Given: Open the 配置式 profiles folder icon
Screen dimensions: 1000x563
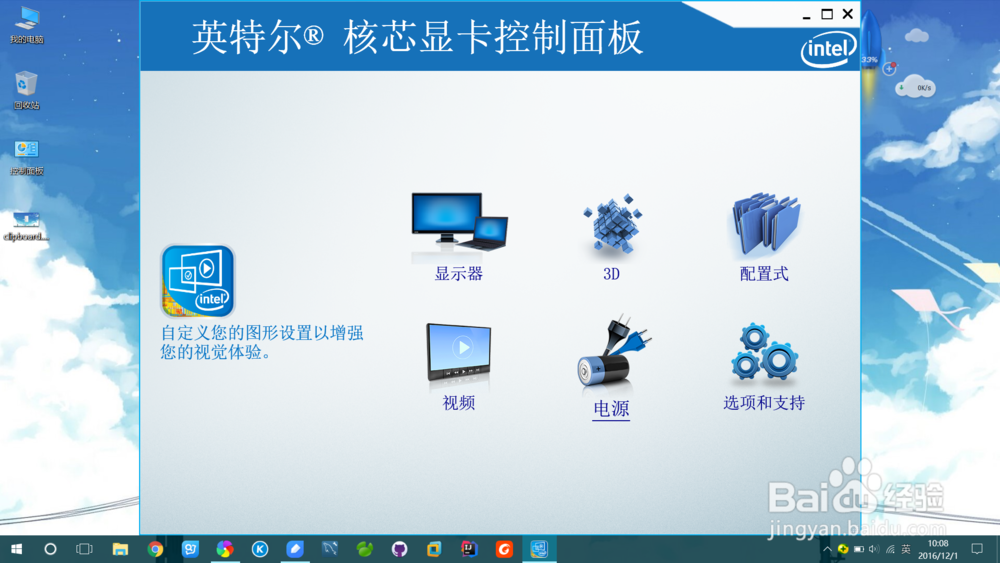Looking at the screenshot, I should tap(765, 224).
